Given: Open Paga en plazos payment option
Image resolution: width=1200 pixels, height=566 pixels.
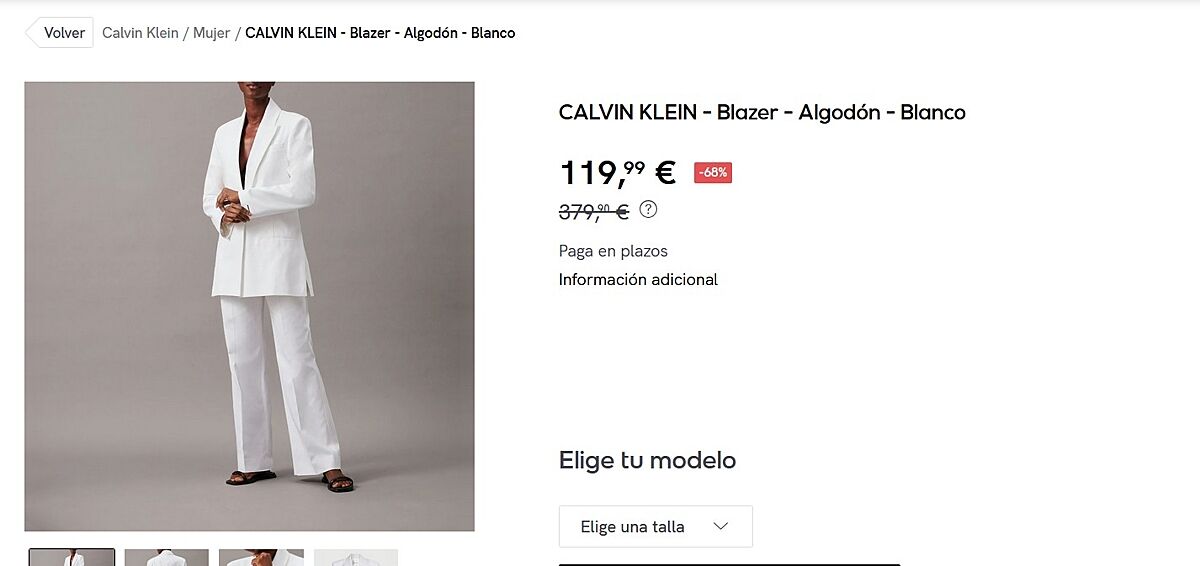Looking at the screenshot, I should 613,251.
